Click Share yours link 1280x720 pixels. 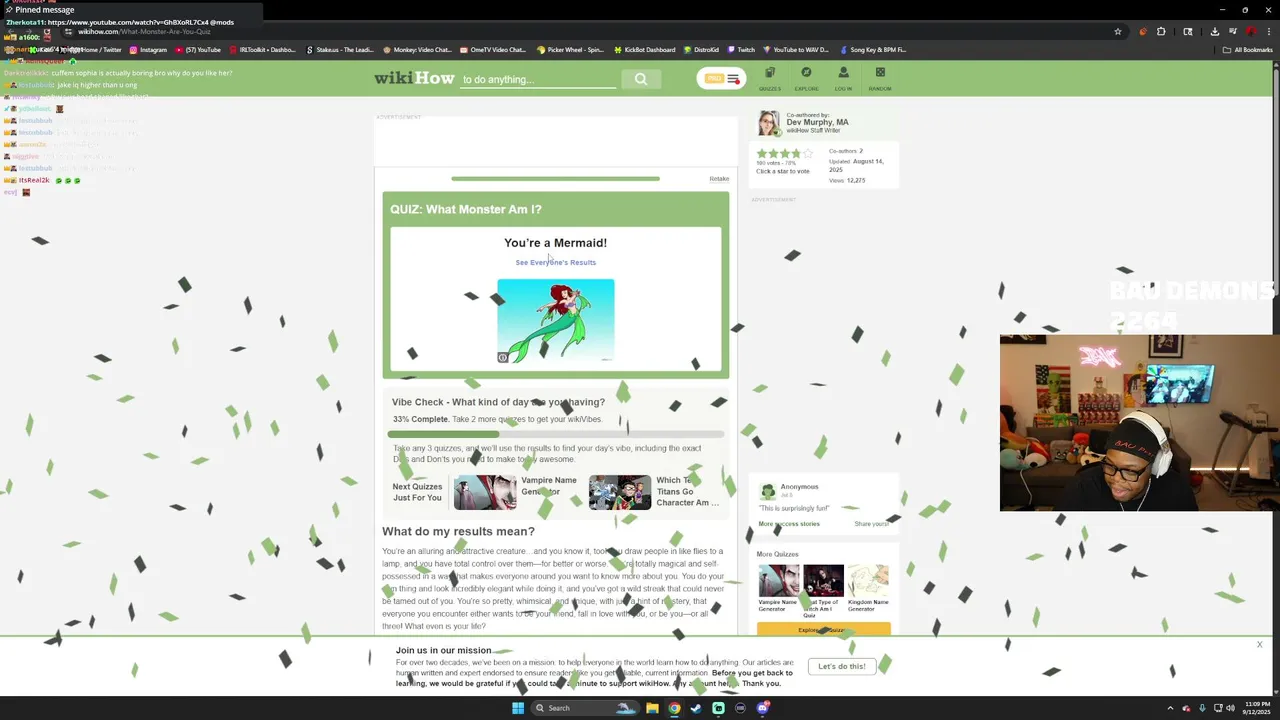(x=871, y=524)
